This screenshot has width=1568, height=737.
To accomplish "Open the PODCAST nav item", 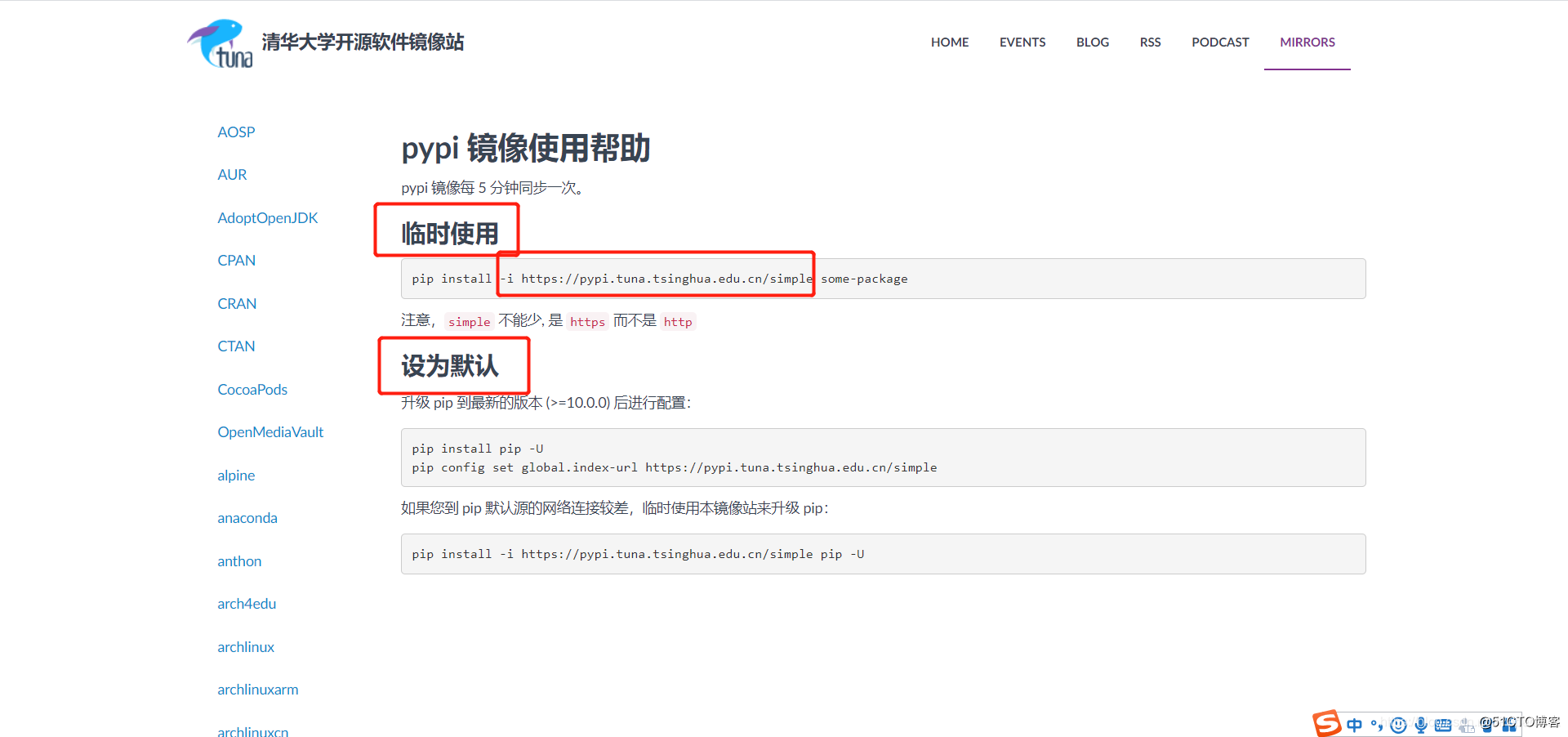I will pyautogui.click(x=1220, y=42).
